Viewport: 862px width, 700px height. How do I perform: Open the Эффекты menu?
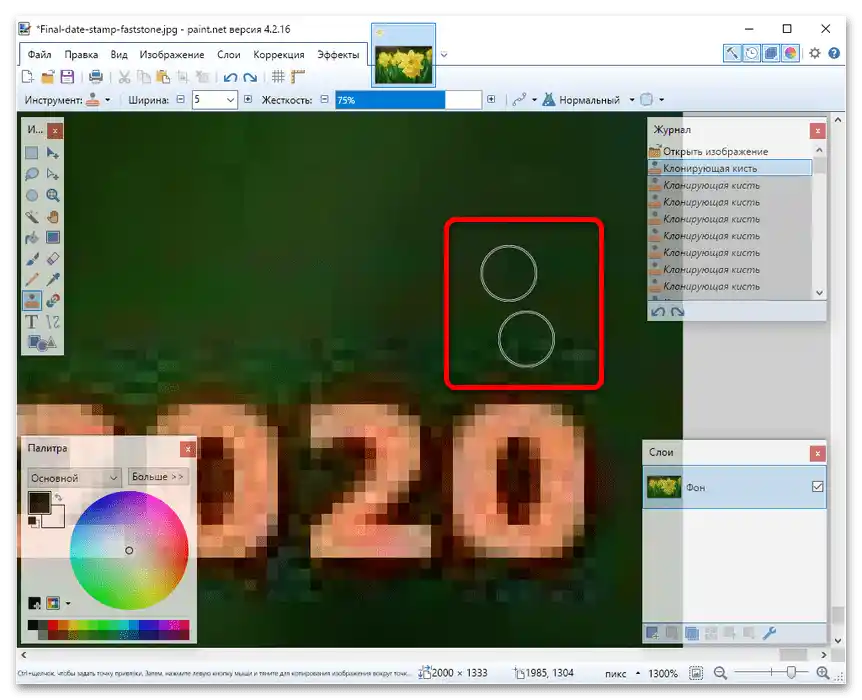coord(338,55)
